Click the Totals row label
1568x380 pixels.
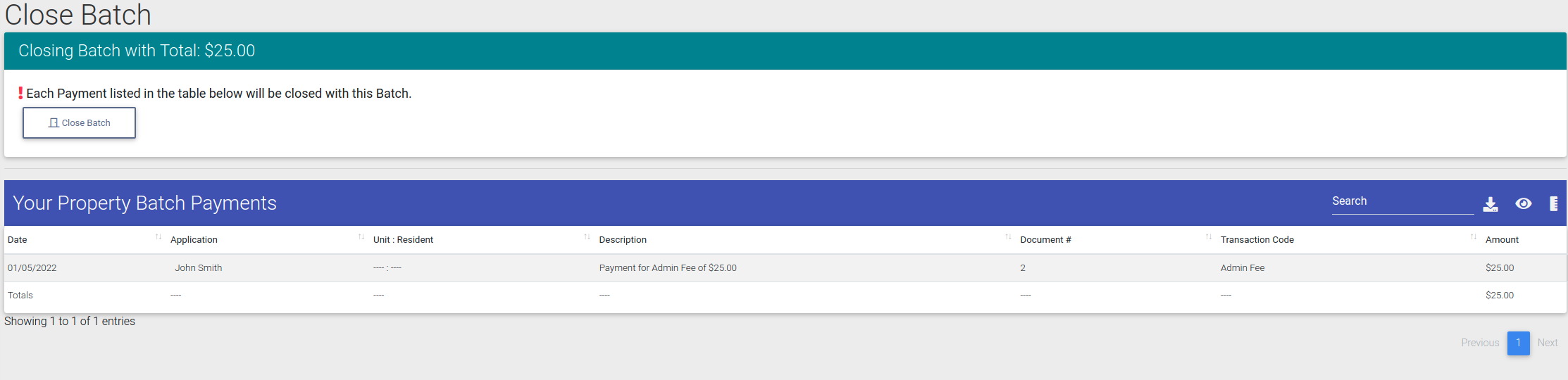[20, 296]
